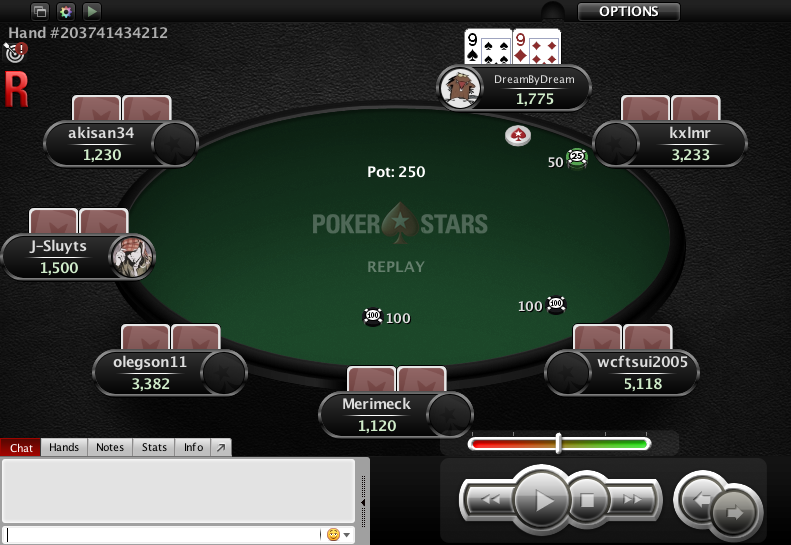791x545 pixels.
Task: Click the red R replay logo
Action: pyautogui.click(x=16, y=89)
